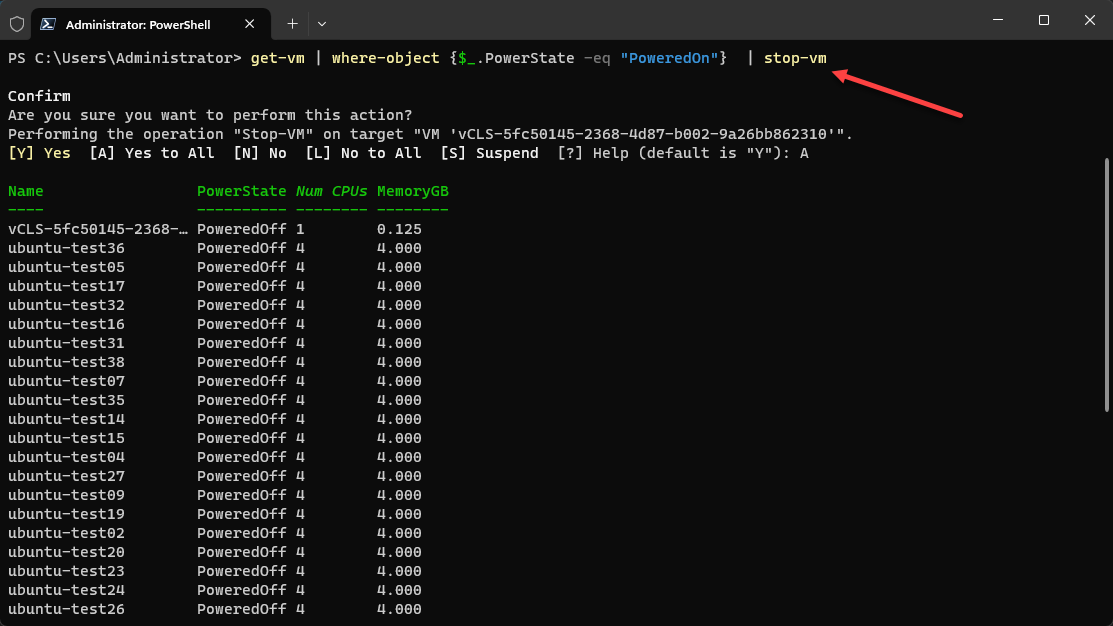Screen dimensions: 1113x626
Task: Click the PowerShell icon on the tab
Action: (x=49, y=24)
